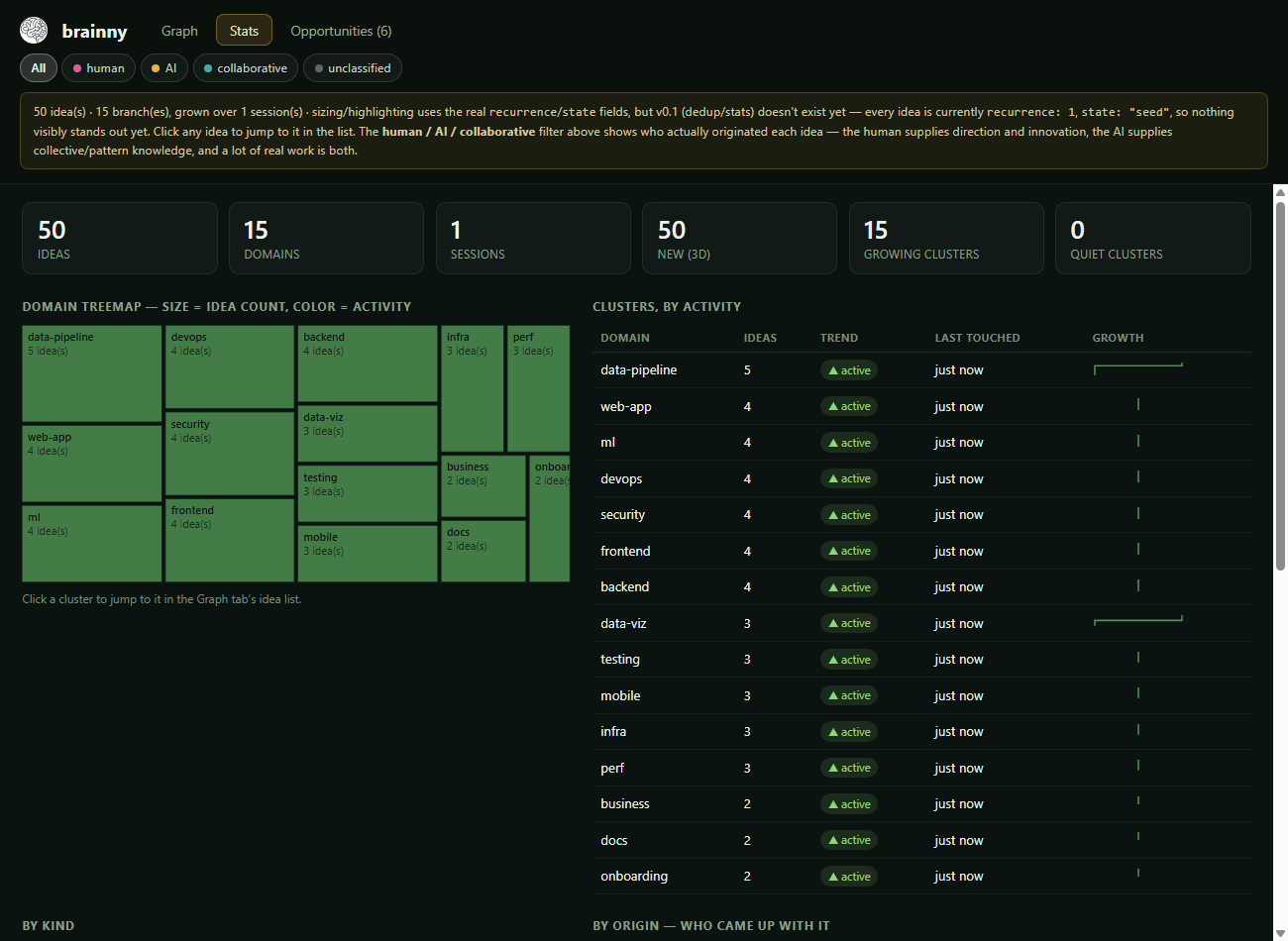The image size is (1288, 941).
Task: Select onboarding in the clusters table
Action: coord(634,877)
